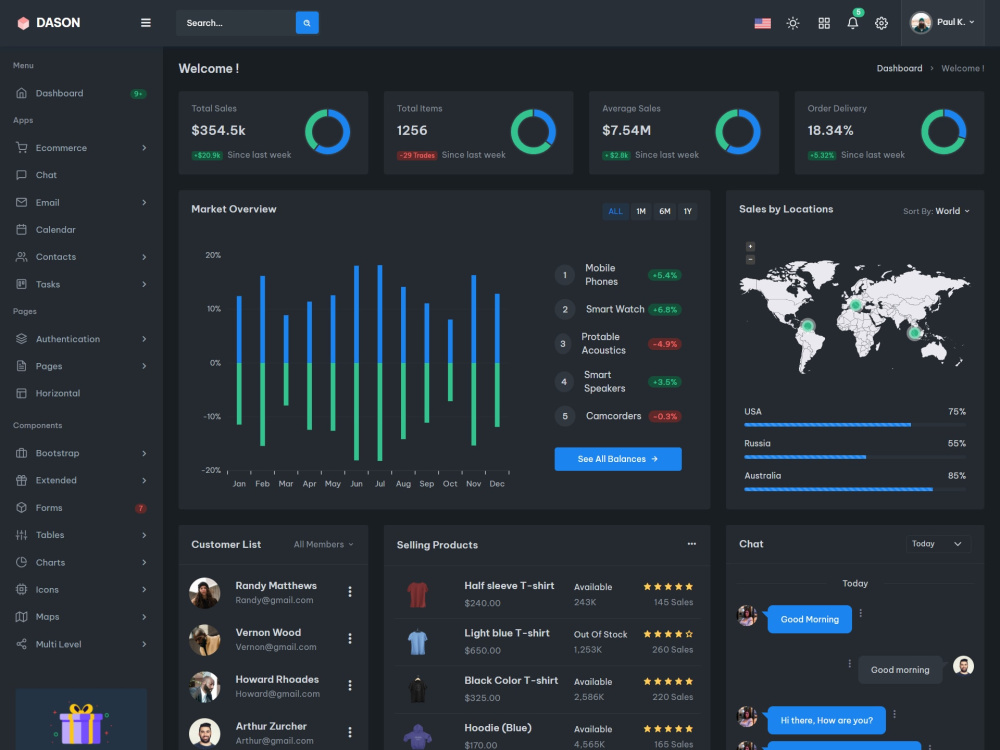Click the Maps sidebar icon
1000x750 pixels.
pyautogui.click(x=21, y=617)
